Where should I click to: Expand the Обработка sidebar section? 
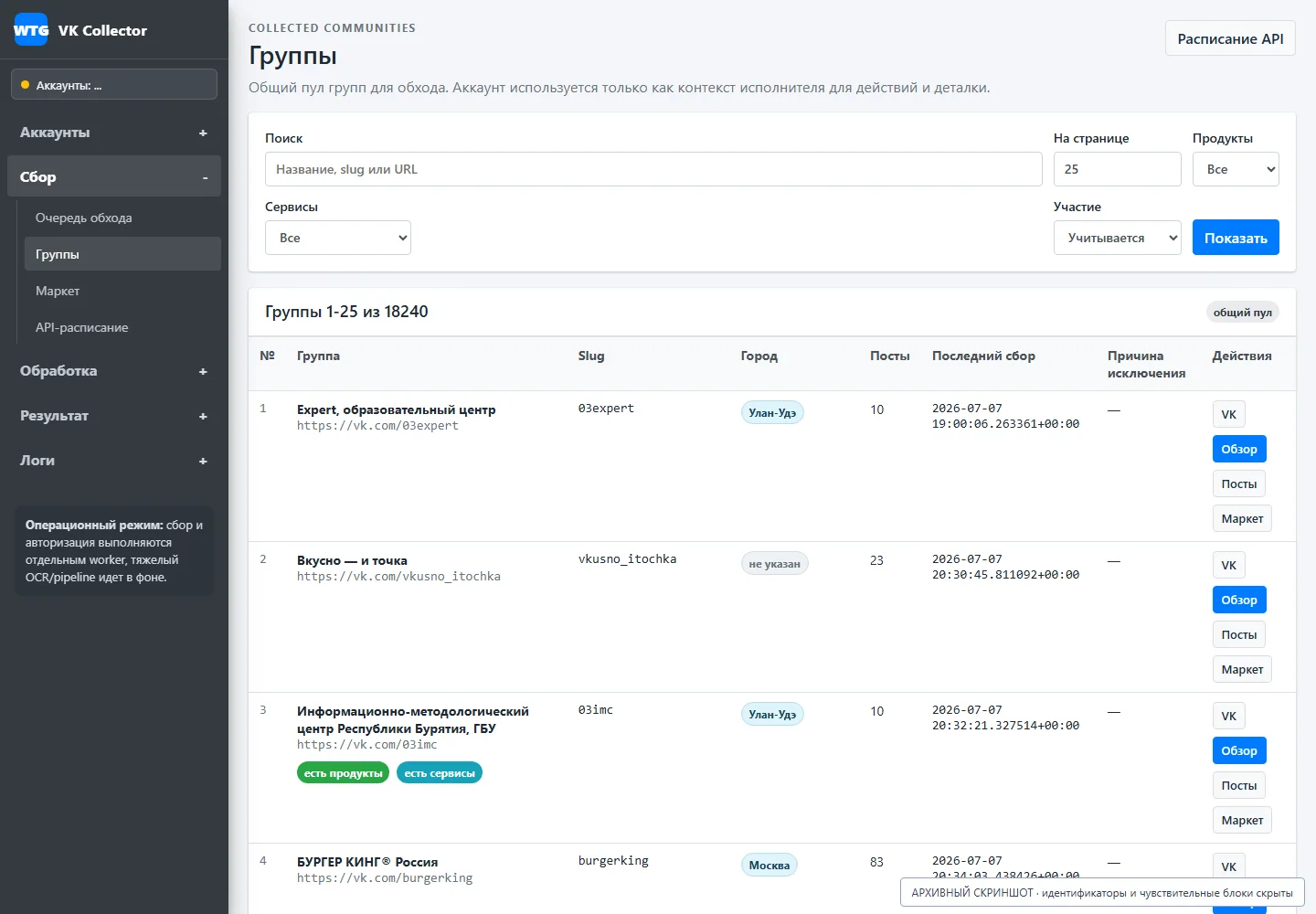pyautogui.click(x=114, y=371)
